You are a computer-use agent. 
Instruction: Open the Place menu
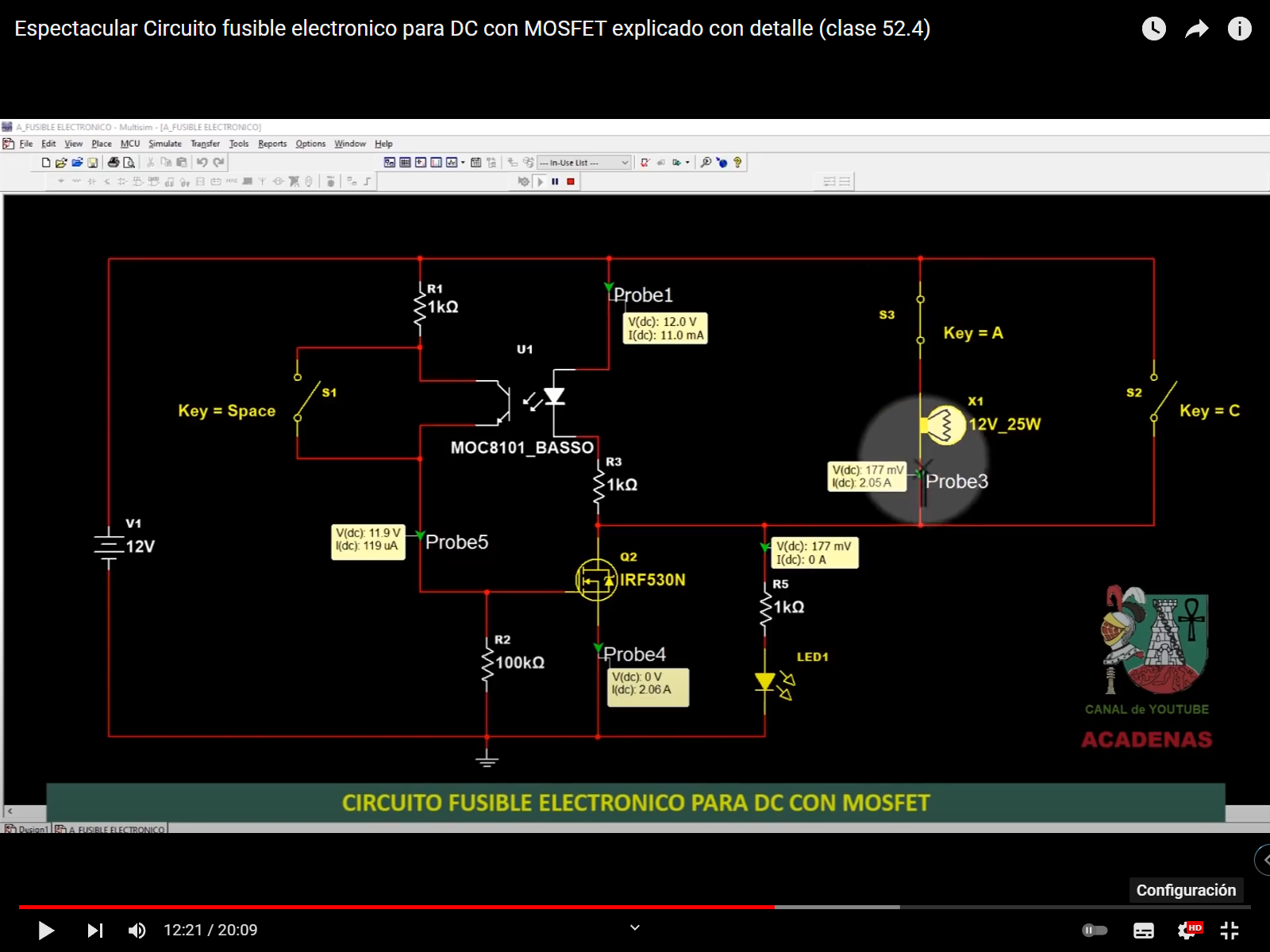pyautogui.click(x=102, y=144)
